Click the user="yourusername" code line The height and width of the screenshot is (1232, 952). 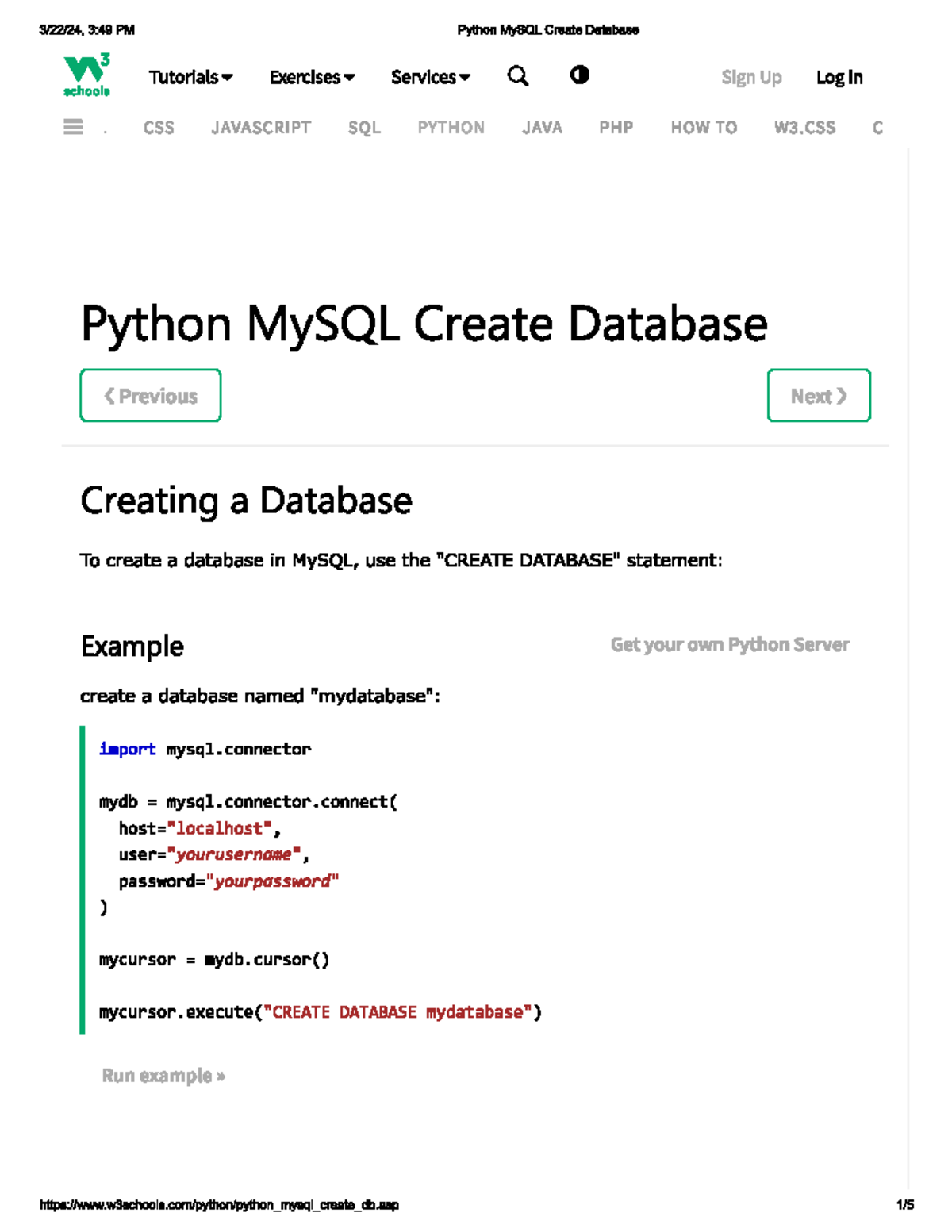(x=213, y=854)
